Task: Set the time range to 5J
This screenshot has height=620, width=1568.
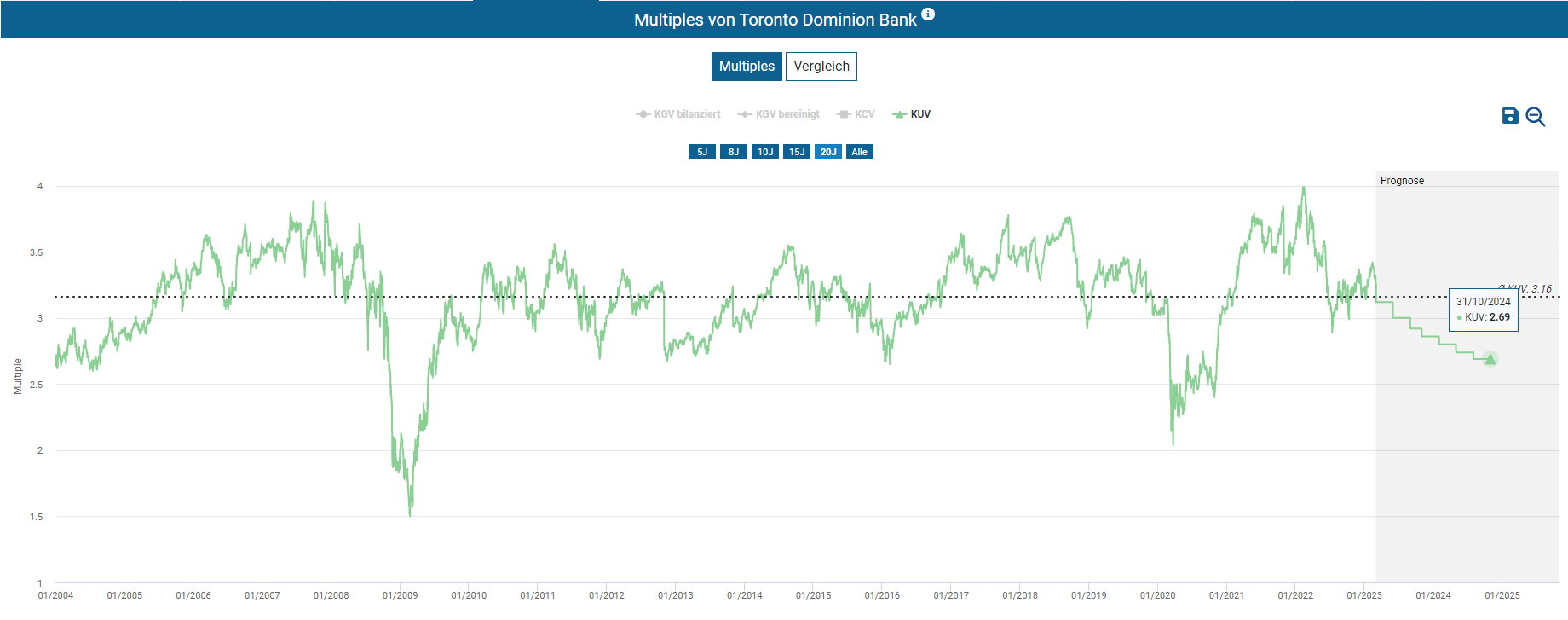Action: pyautogui.click(x=701, y=152)
